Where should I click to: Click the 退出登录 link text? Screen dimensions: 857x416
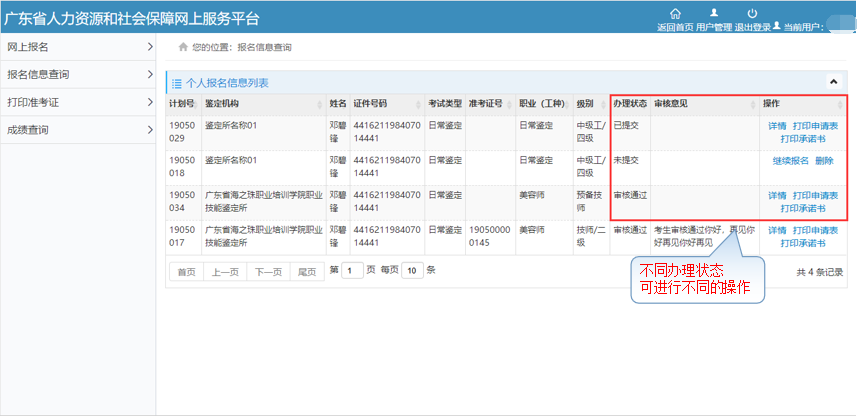(753, 27)
